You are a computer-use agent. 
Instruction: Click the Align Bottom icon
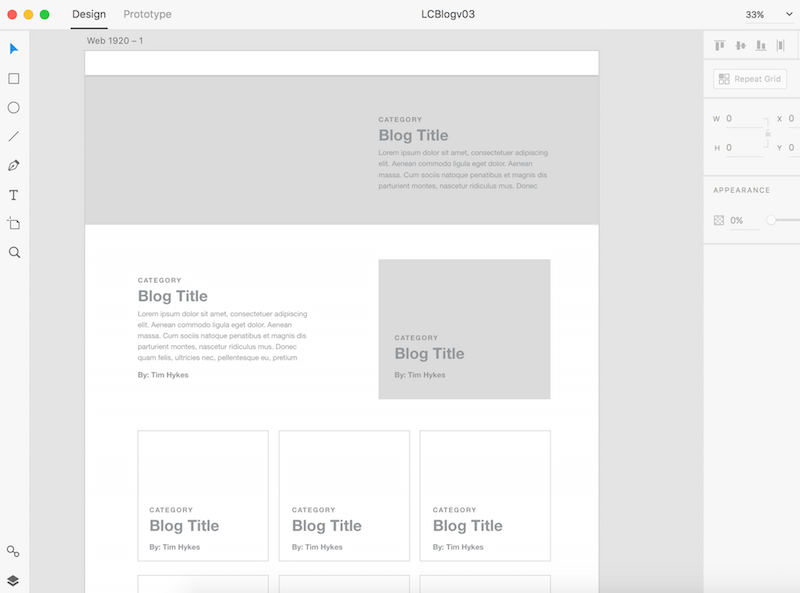coord(761,45)
